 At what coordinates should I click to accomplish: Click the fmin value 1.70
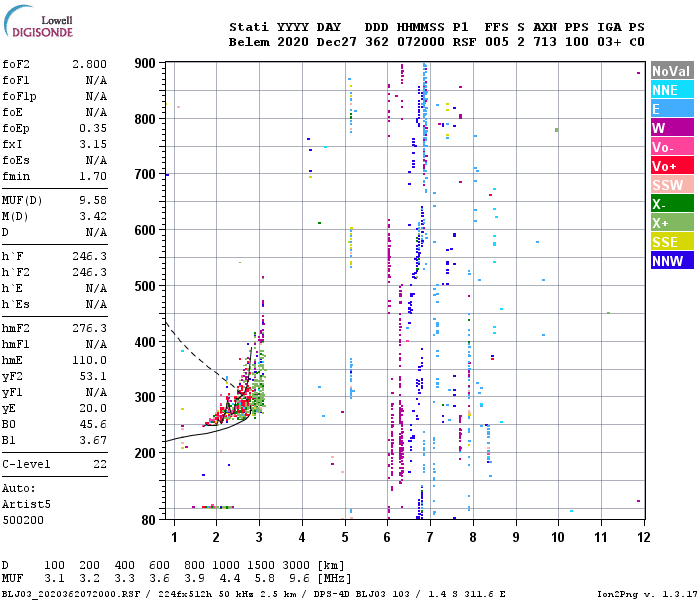pos(93,176)
